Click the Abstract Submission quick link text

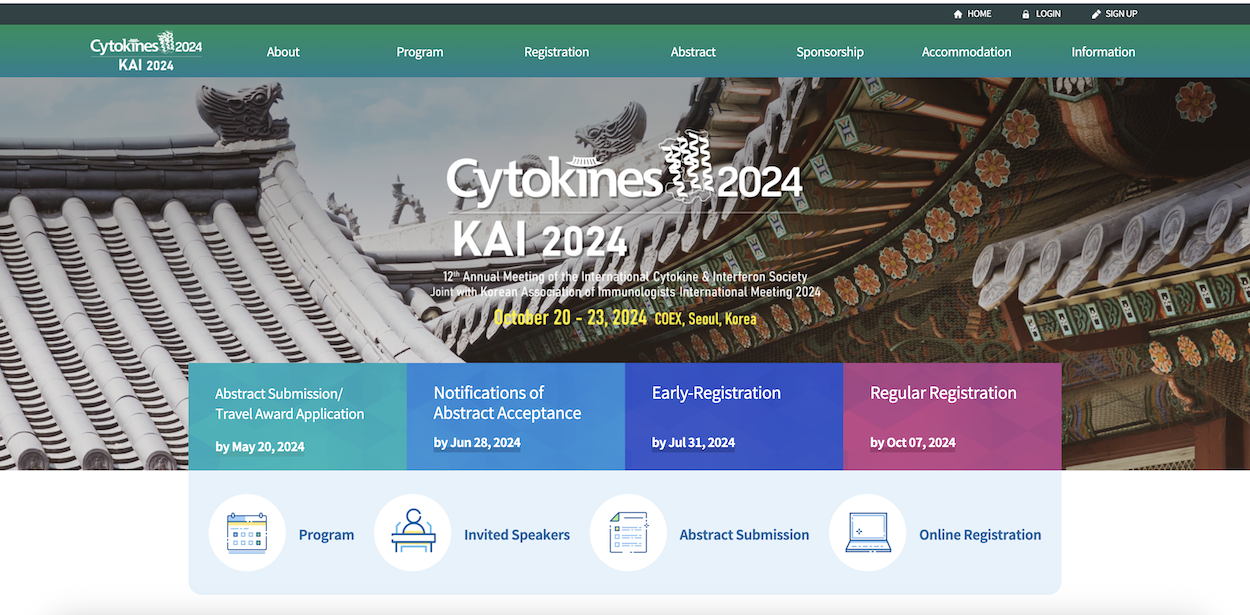(x=744, y=535)
